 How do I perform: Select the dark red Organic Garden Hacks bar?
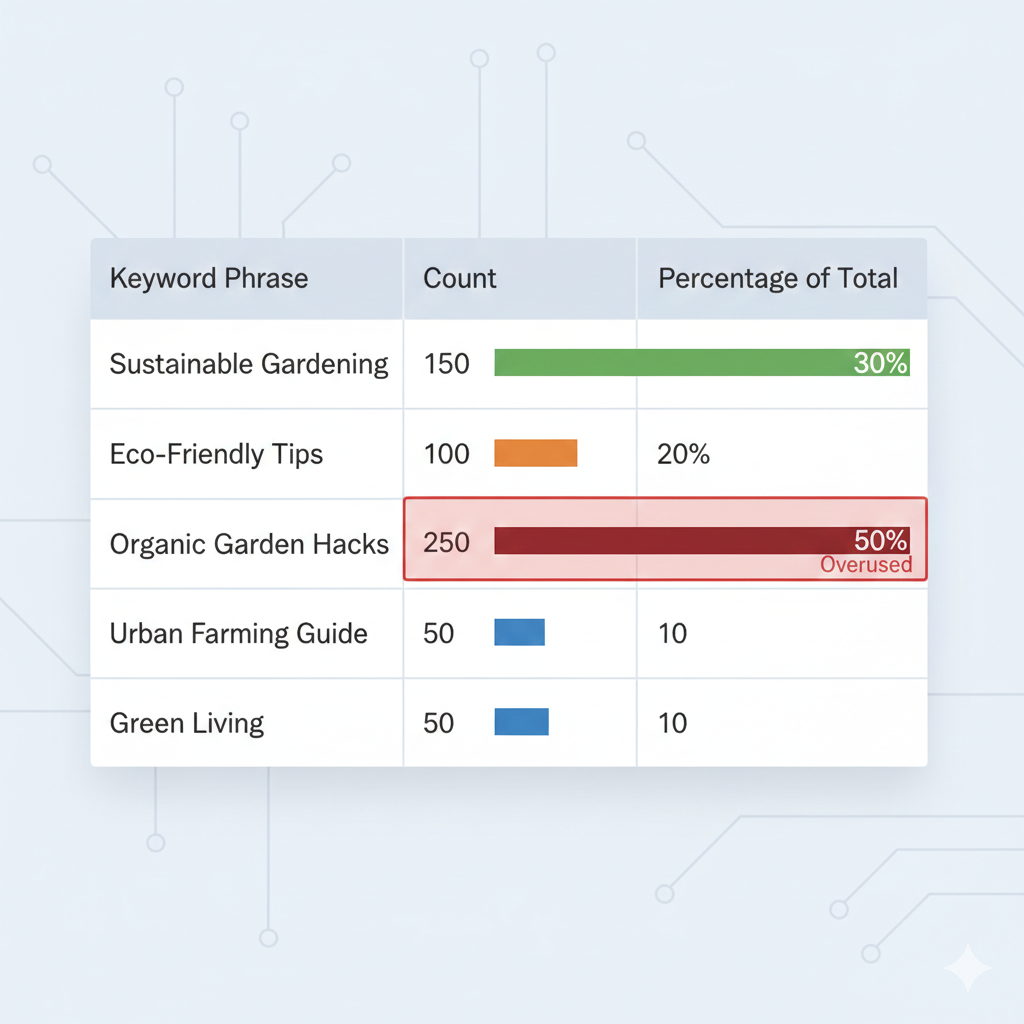670,541
